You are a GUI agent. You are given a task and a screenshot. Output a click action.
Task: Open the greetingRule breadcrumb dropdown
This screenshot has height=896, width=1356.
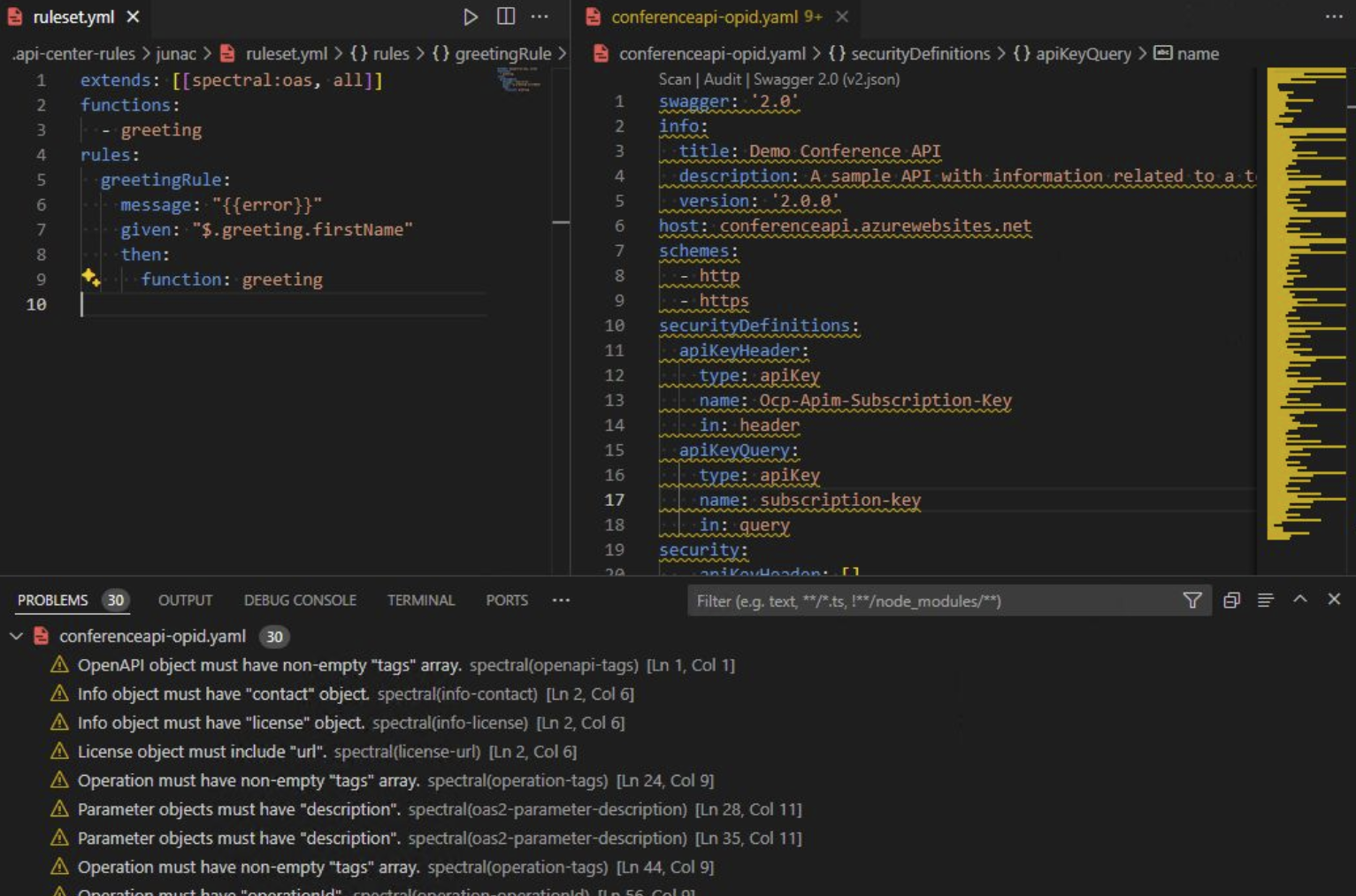502,54
